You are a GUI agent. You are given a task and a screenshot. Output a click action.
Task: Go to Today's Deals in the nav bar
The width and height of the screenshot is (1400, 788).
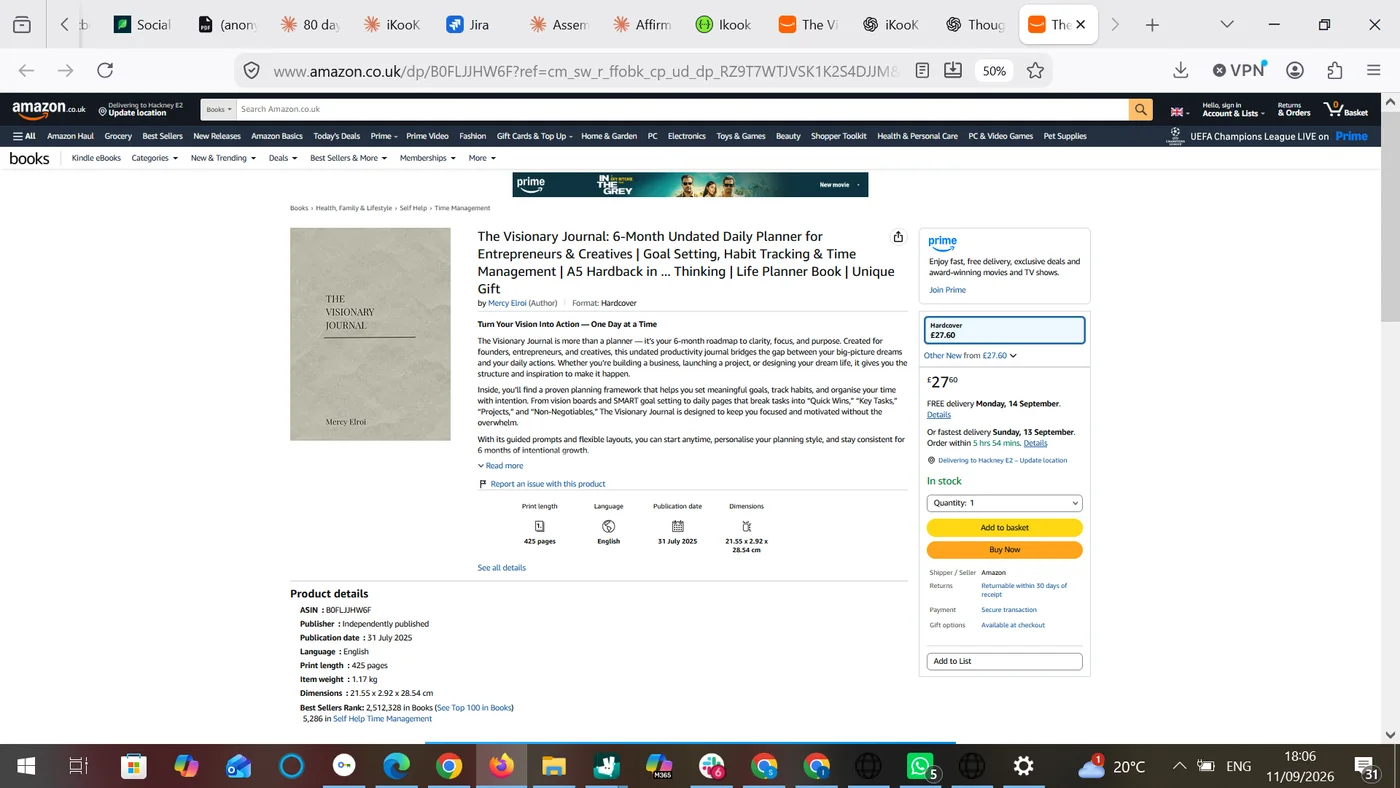[337, 136]
